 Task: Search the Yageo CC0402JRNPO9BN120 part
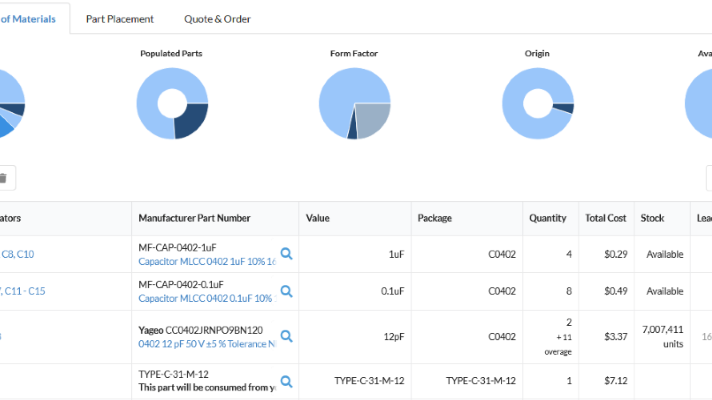click(x=286, y=337)
